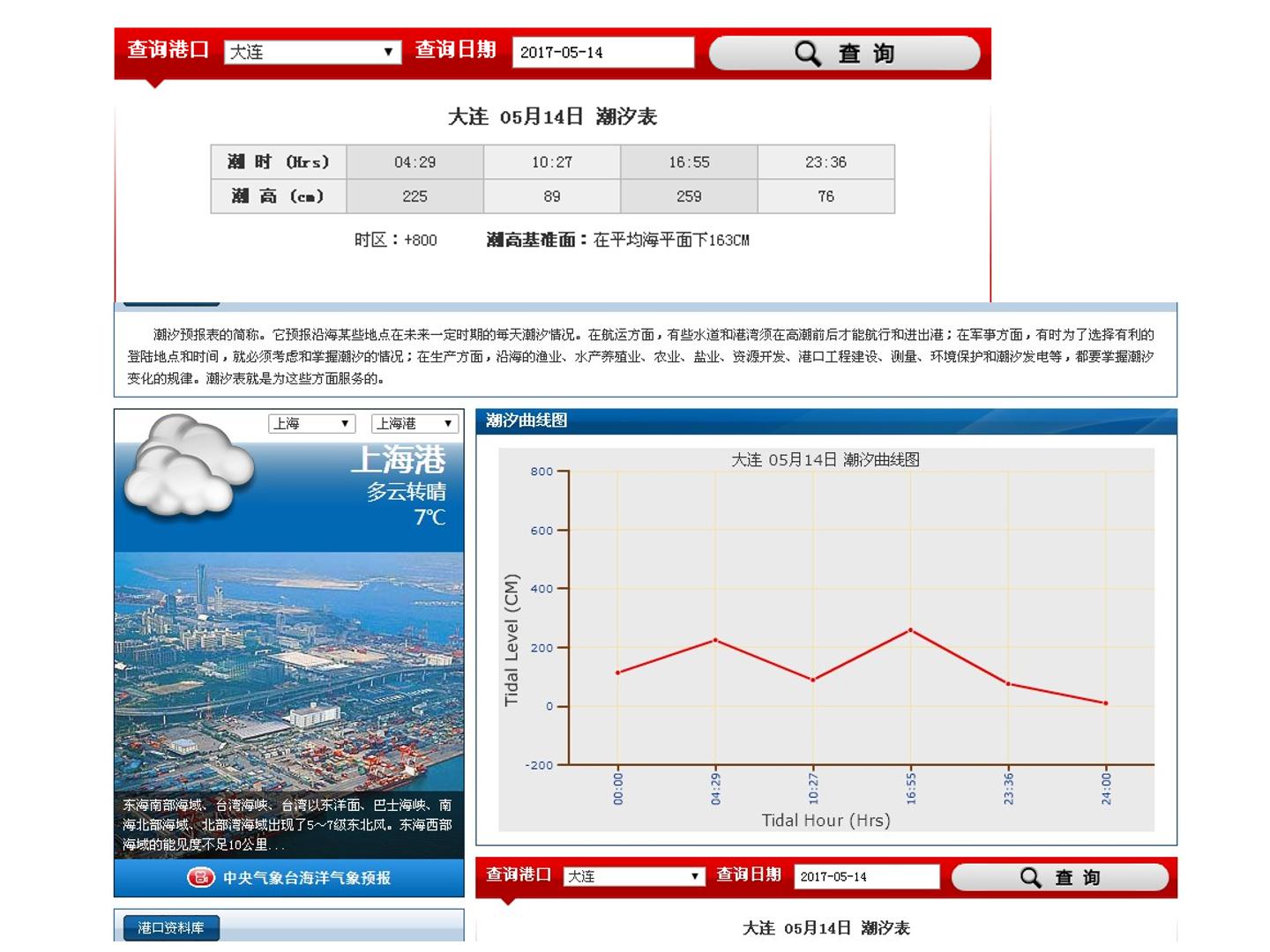Click the marine weather news text over photo
Screen dimensions: 1270x952
pyautogui.click(x=288, y=824)
